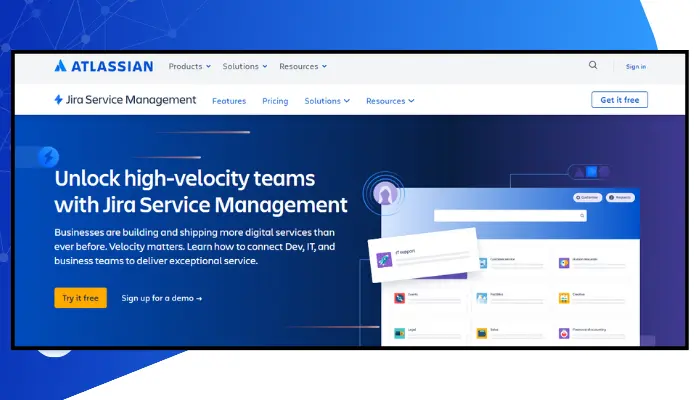
Task: Click the Sales tile icon
Action: coord(482,333)
